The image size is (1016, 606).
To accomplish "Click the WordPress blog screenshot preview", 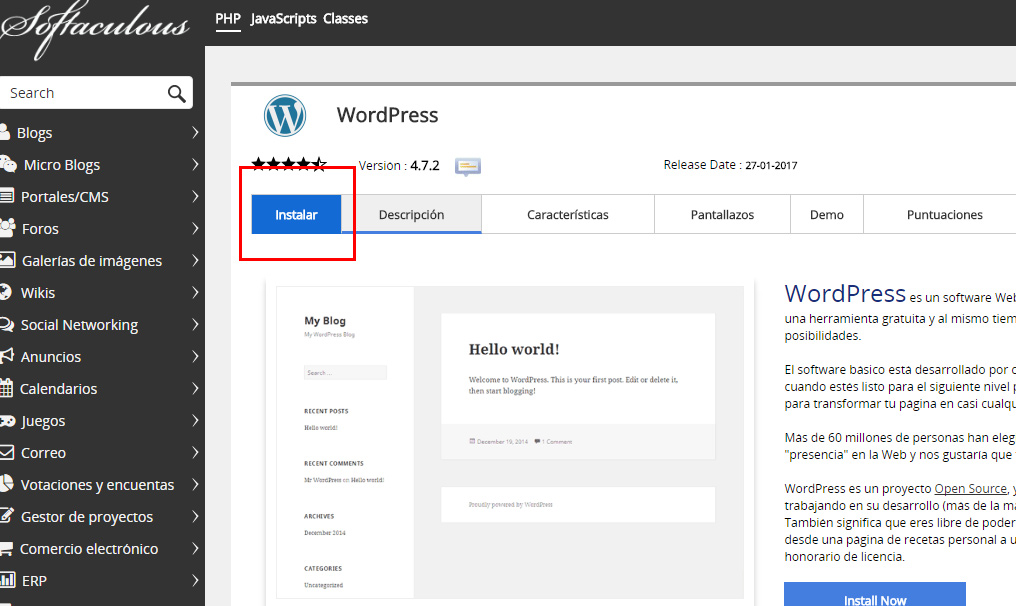I will [510, 442].
